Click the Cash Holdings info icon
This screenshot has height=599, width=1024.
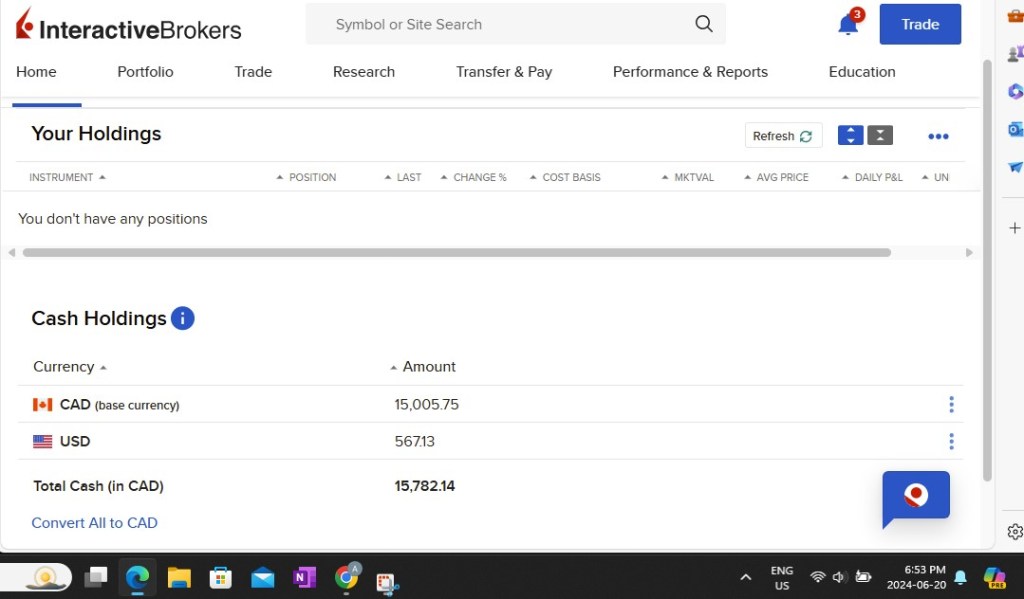(182, 318)
